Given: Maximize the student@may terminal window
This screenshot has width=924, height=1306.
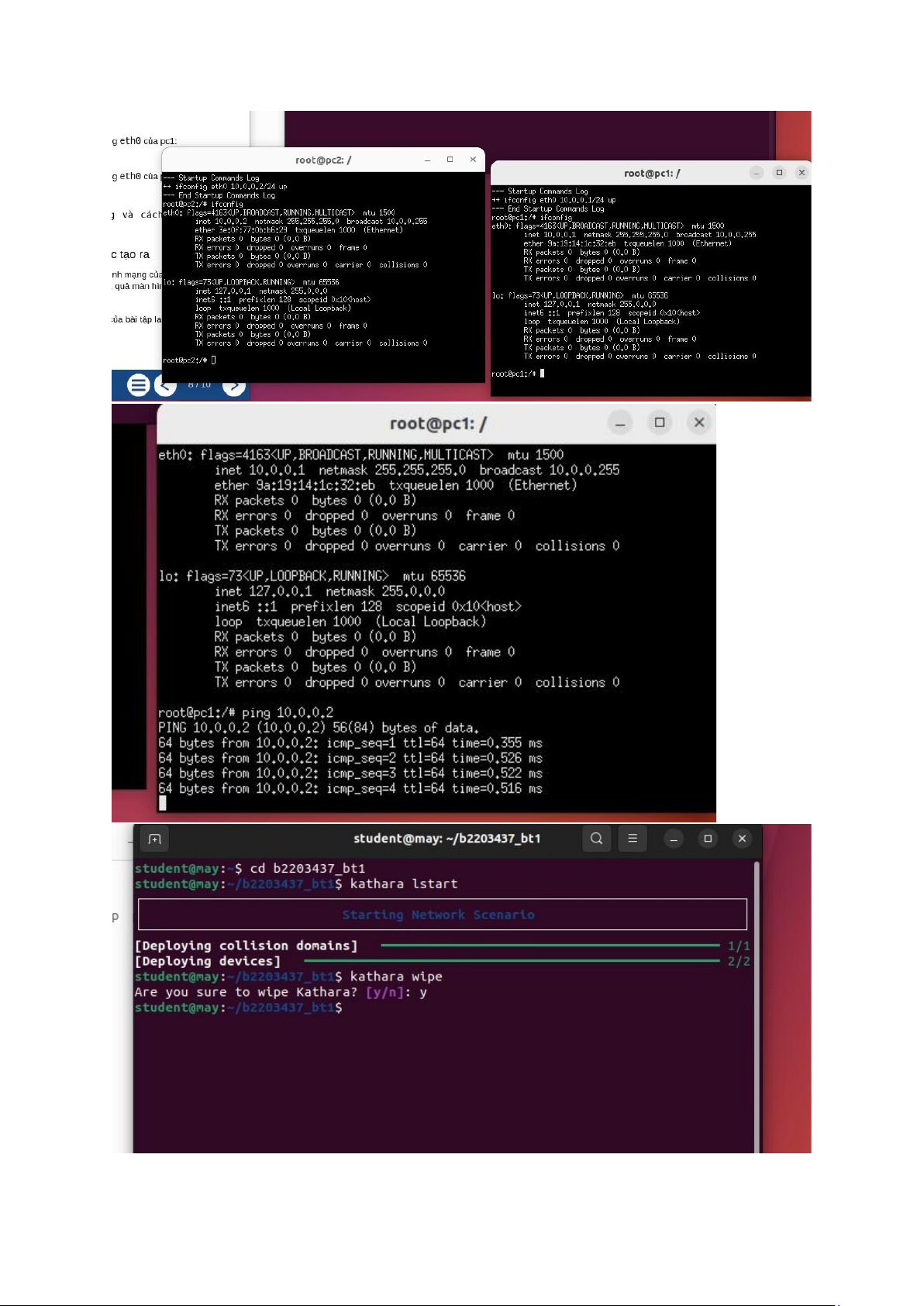Looking at the screenshot, I should coord(708,839).
